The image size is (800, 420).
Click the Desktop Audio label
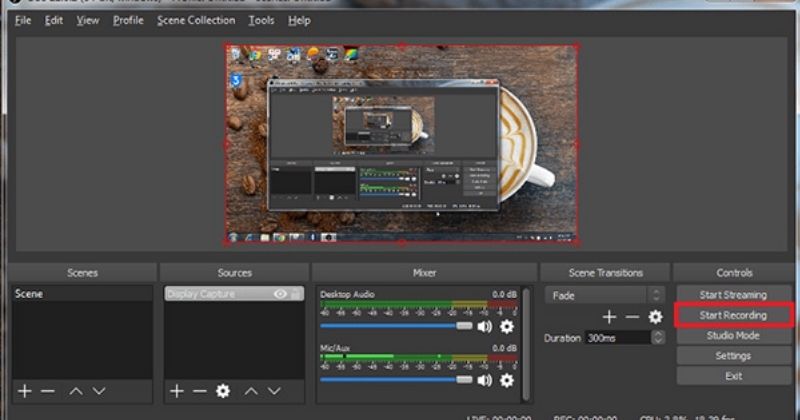[347, 294]
